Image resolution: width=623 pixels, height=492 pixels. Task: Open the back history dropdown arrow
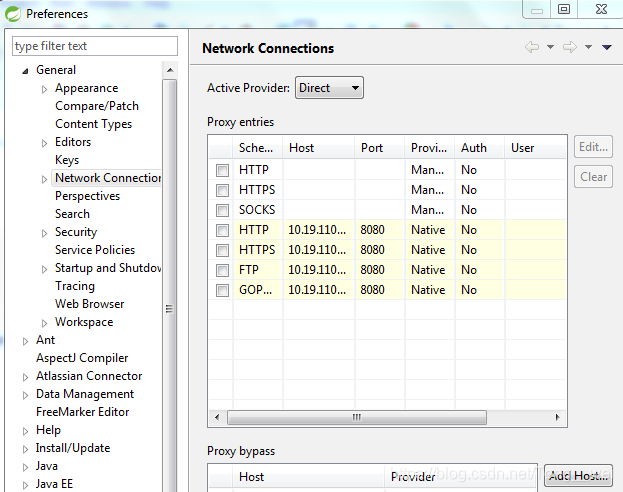[550, 47]
